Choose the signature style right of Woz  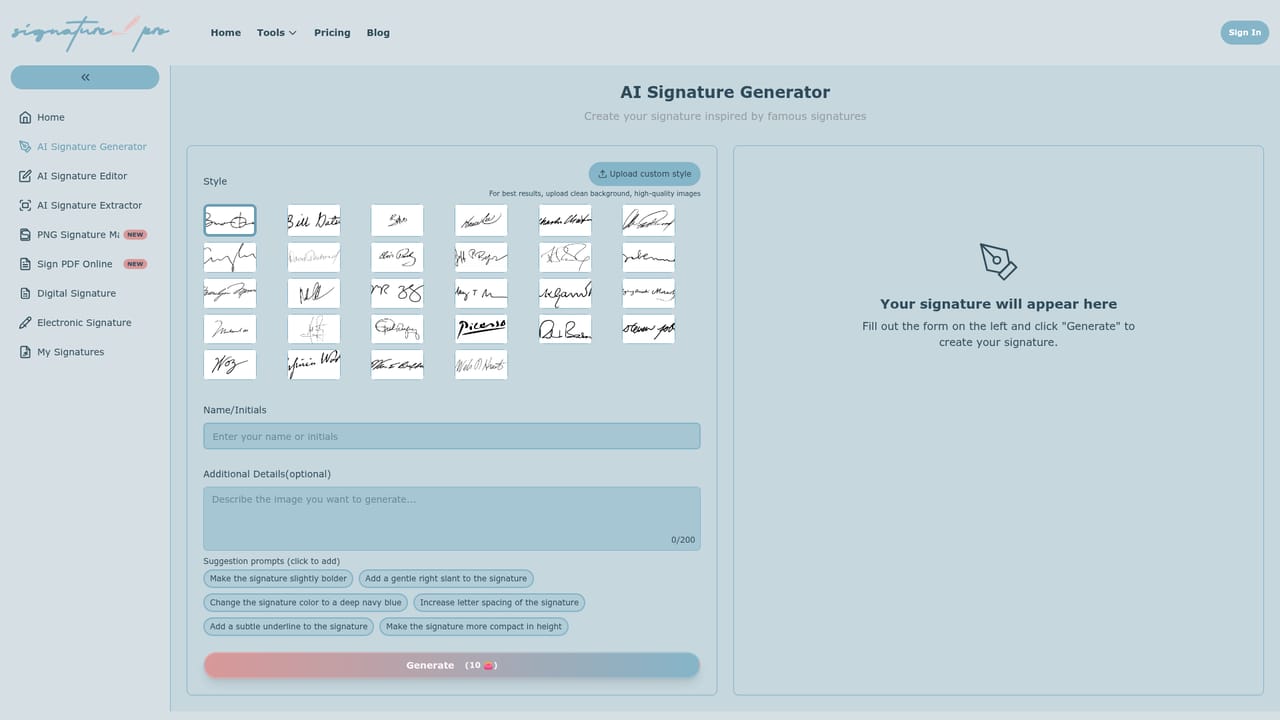[x=314, y=365]
